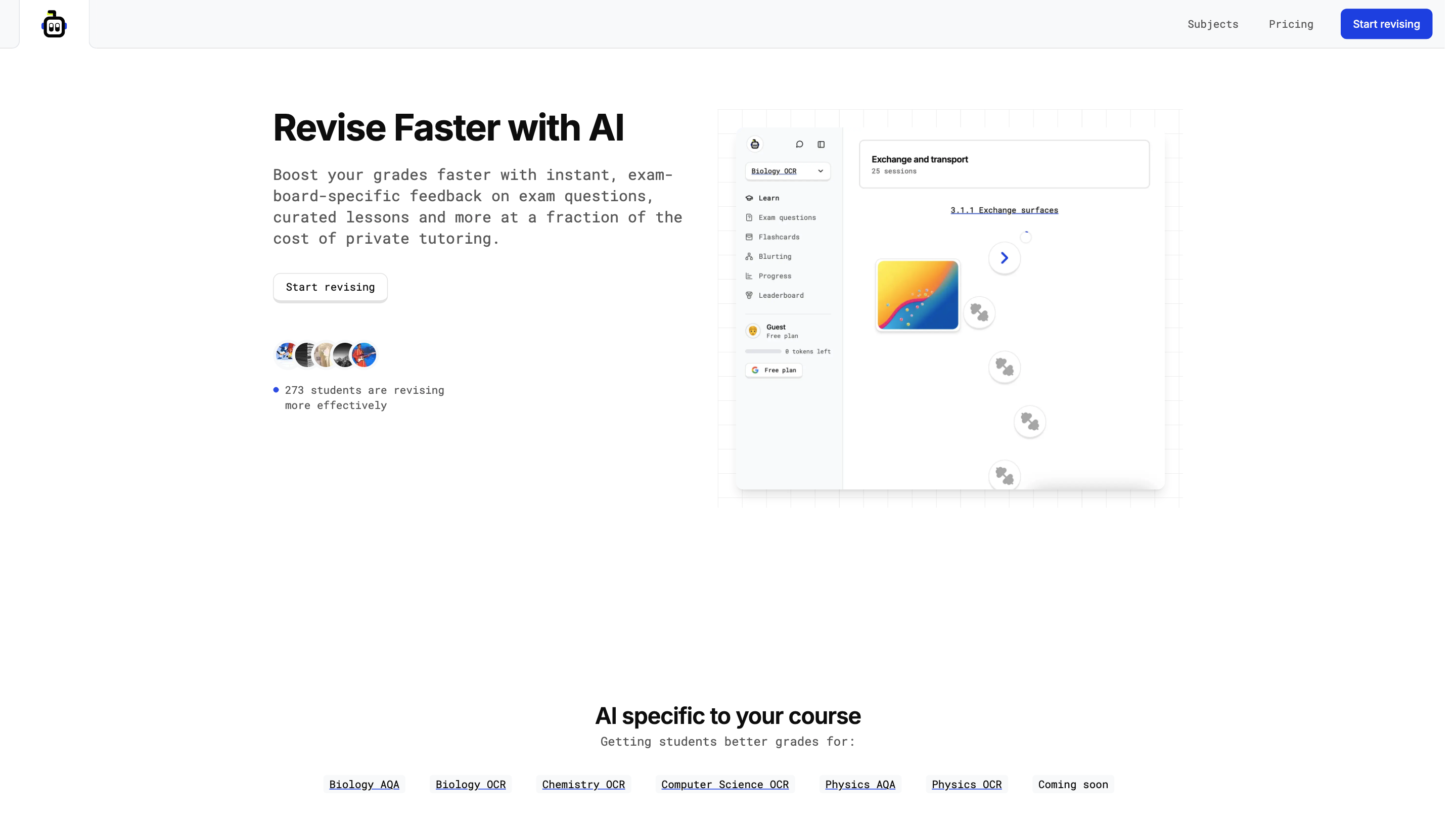
Task: Open the Pricing page
Action: 1291,24
